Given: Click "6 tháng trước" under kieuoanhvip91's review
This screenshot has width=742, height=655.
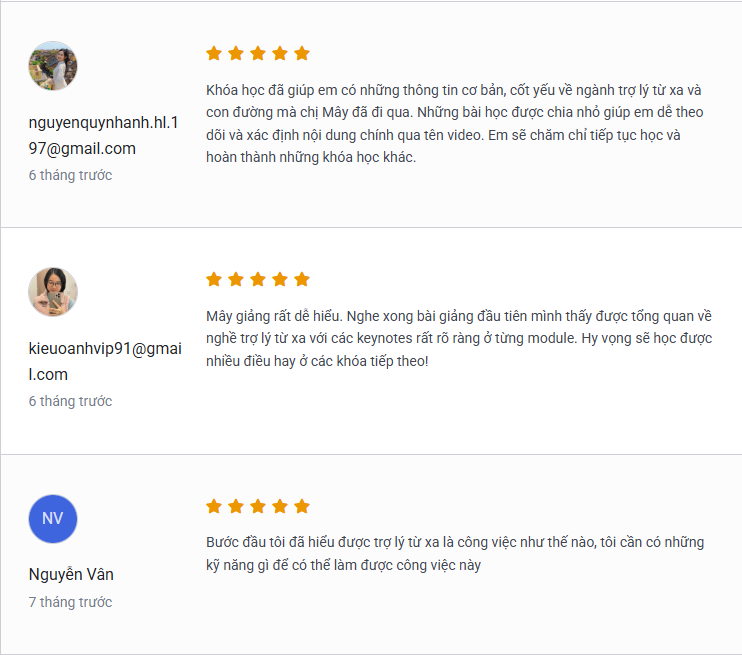Looking at the screenshot, I should click(70, 401).
